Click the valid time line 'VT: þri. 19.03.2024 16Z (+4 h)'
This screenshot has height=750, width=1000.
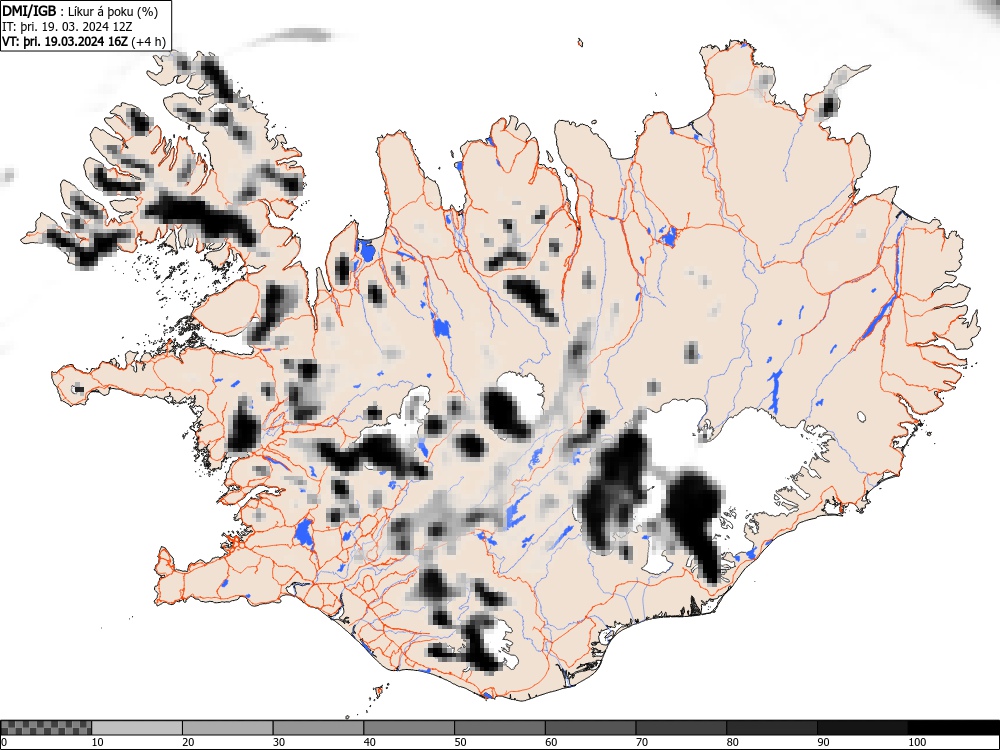click(x=84, y=42)
